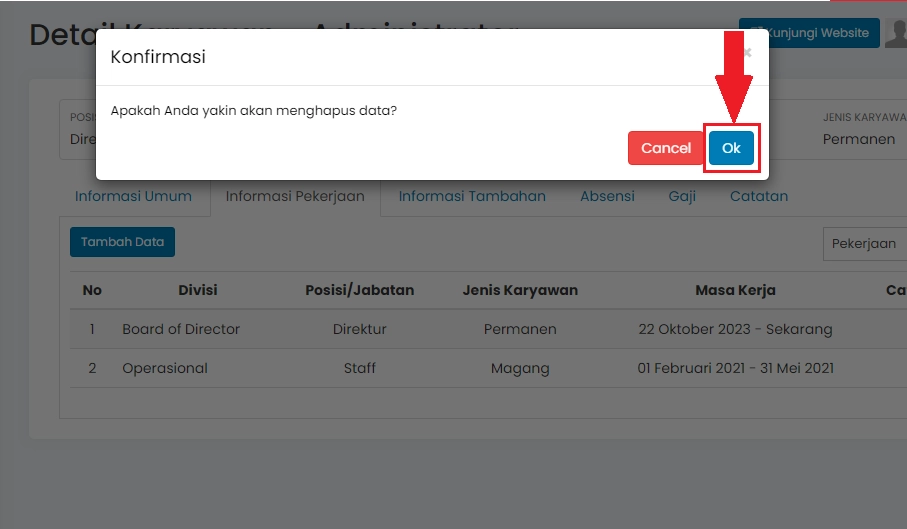Click the Posisi/Jabatan column header
Viewport: 907px width, 529px height.
coord(359,290)
